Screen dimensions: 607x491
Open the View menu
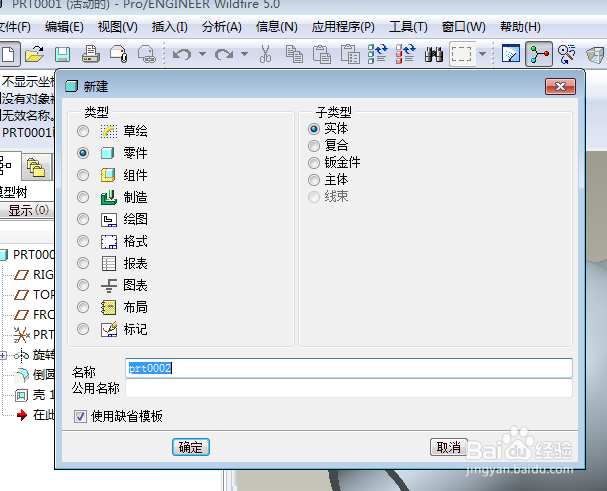tap(118, 27)
